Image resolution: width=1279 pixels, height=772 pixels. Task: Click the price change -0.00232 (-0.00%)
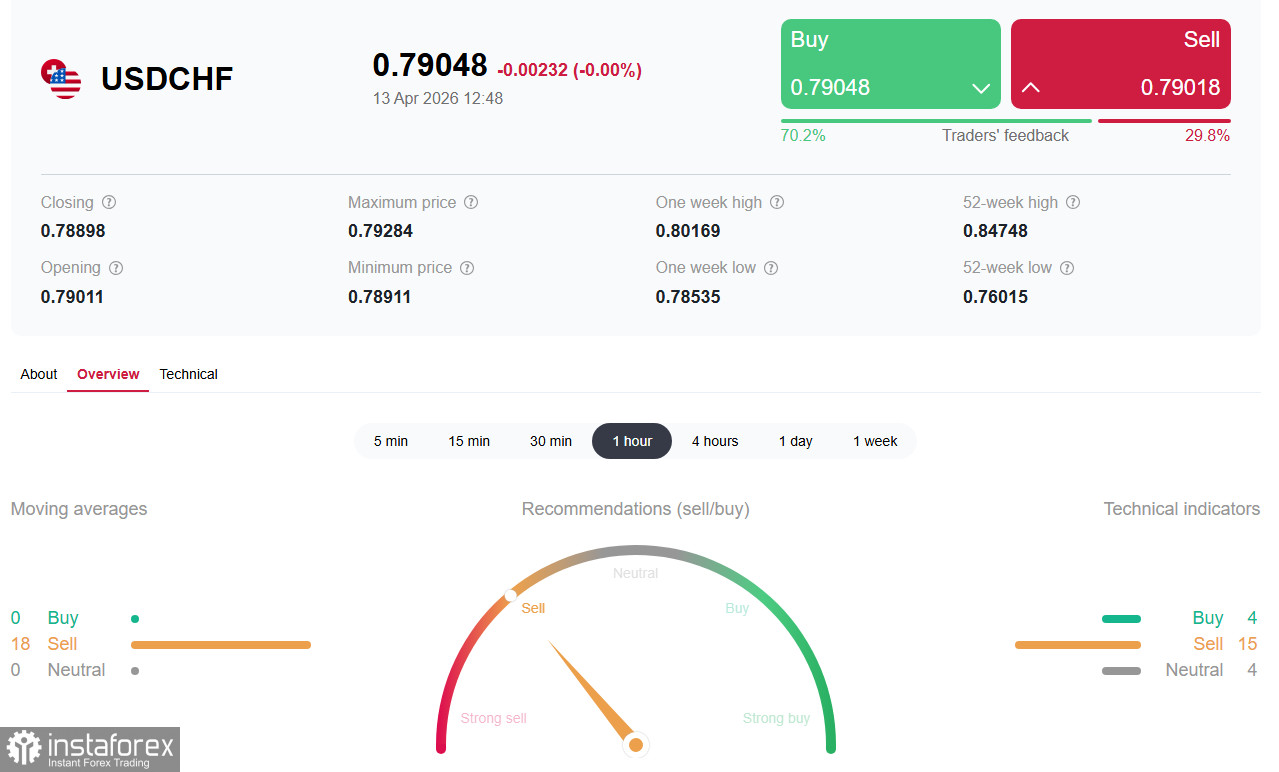pyautogui.click(x=569, y=70)
